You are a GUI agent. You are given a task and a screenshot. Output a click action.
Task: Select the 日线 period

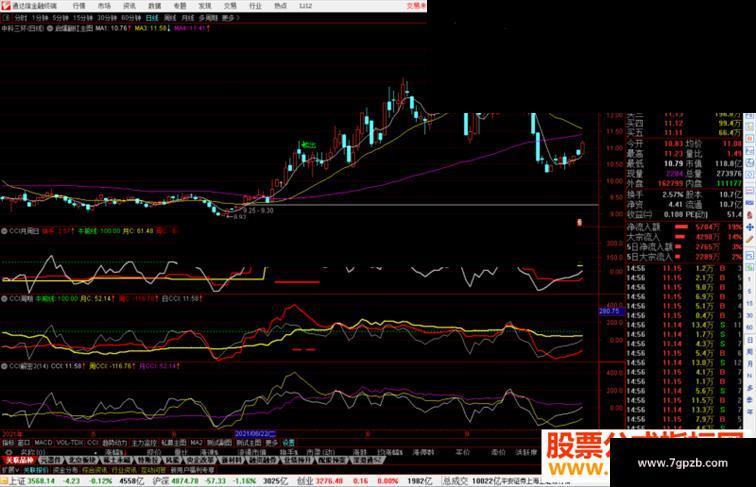(152, 18)
